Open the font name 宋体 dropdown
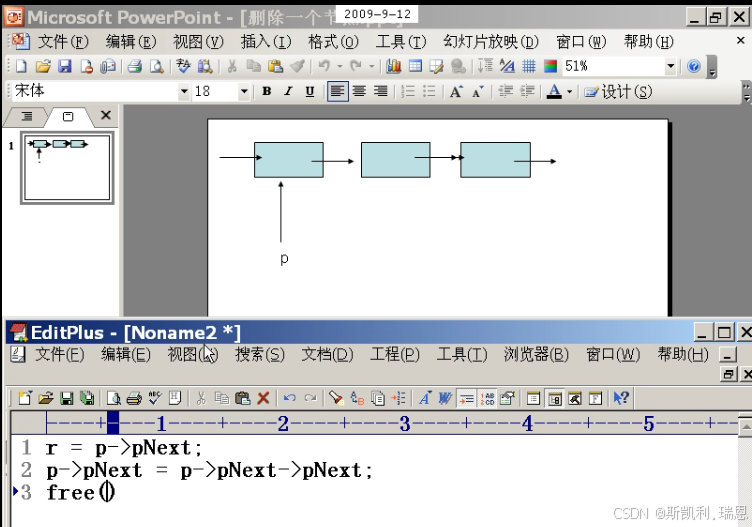 tap(184, 91)
